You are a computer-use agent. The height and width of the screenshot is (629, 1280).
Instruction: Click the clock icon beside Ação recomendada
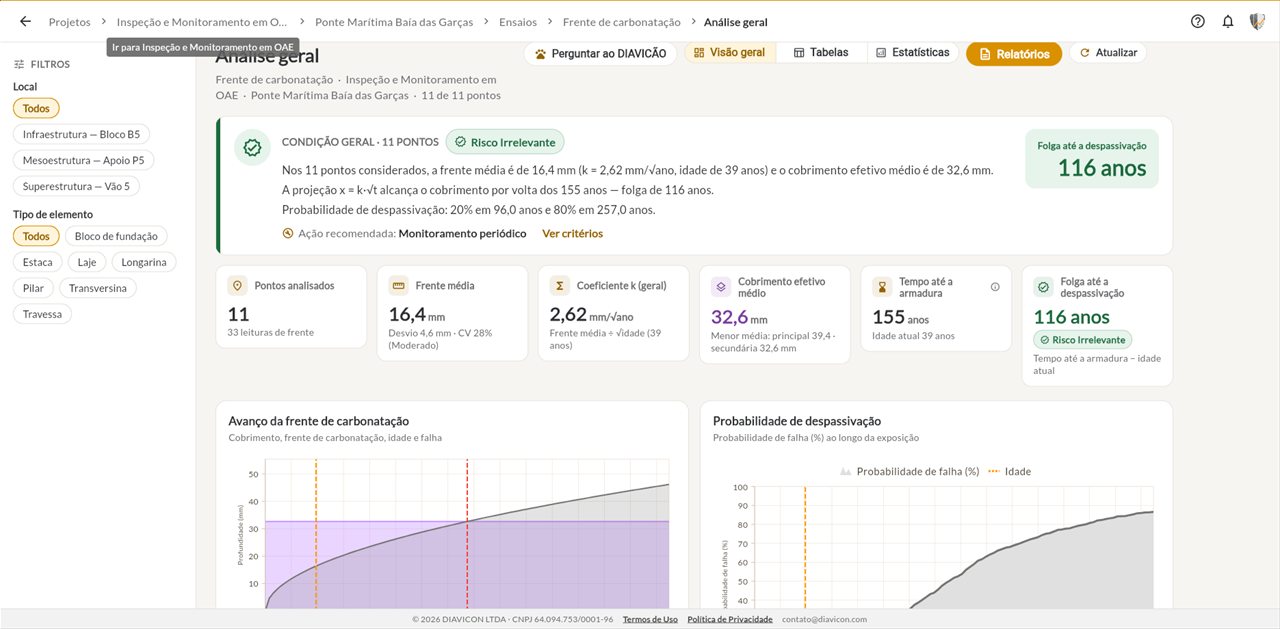pyautogui.click(x=288, y=233)
